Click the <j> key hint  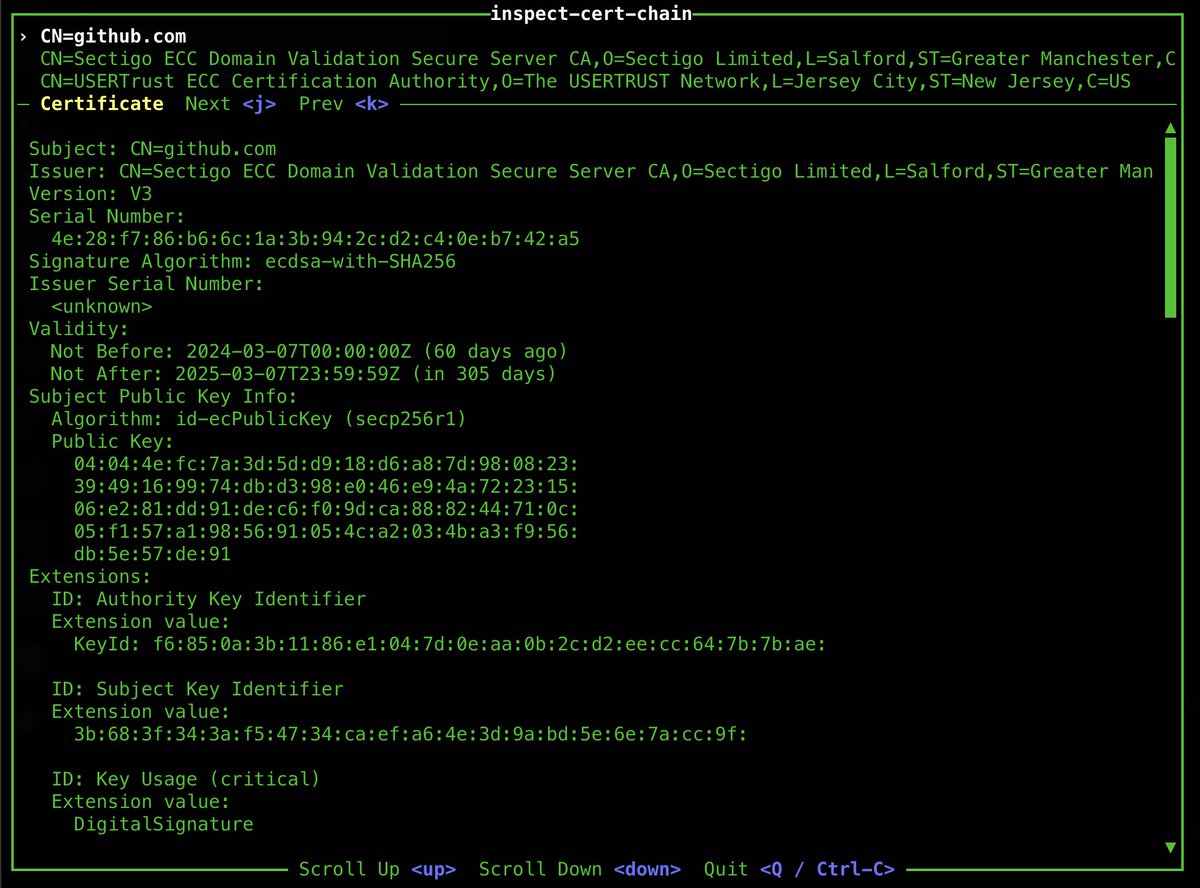tap(260, 103)
